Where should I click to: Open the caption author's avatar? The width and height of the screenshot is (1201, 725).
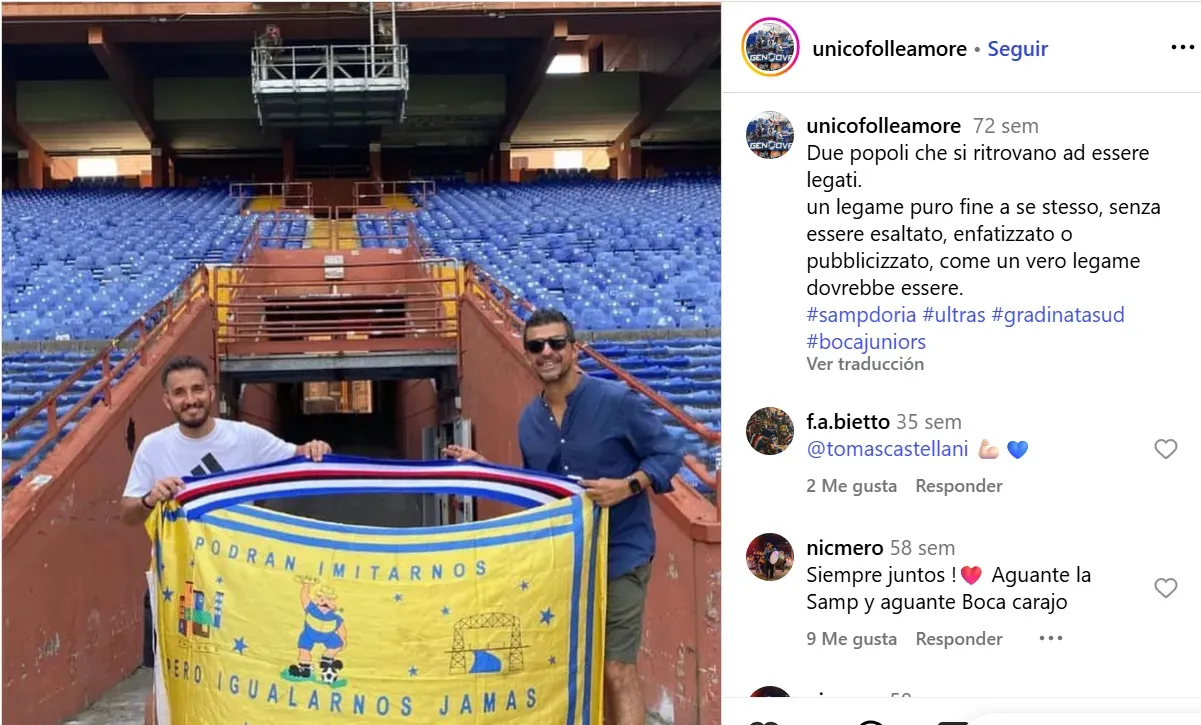(x=770, y=135)
